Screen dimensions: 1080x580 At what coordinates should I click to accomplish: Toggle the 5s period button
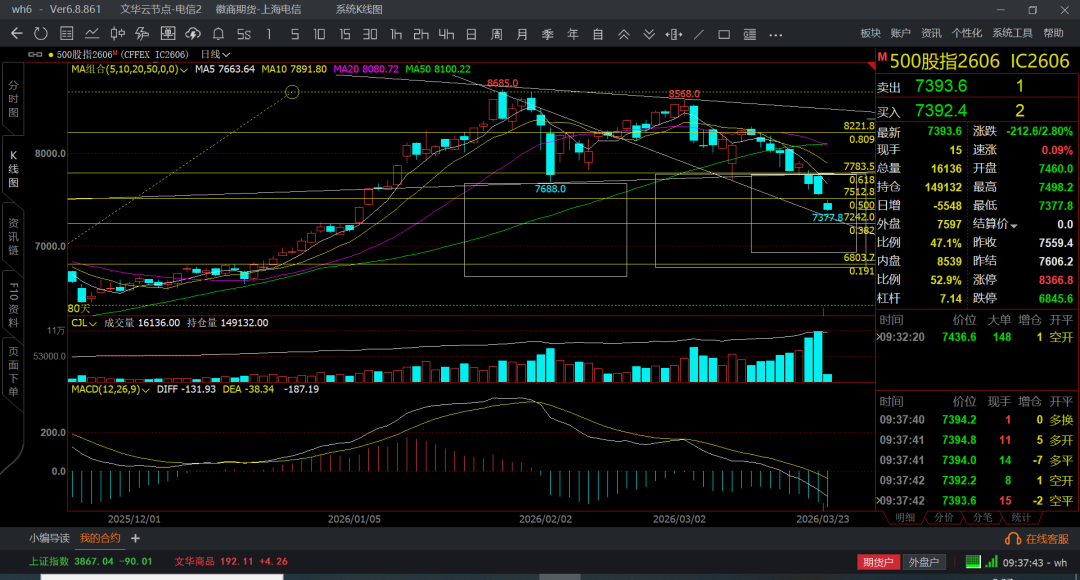(244, 34)
